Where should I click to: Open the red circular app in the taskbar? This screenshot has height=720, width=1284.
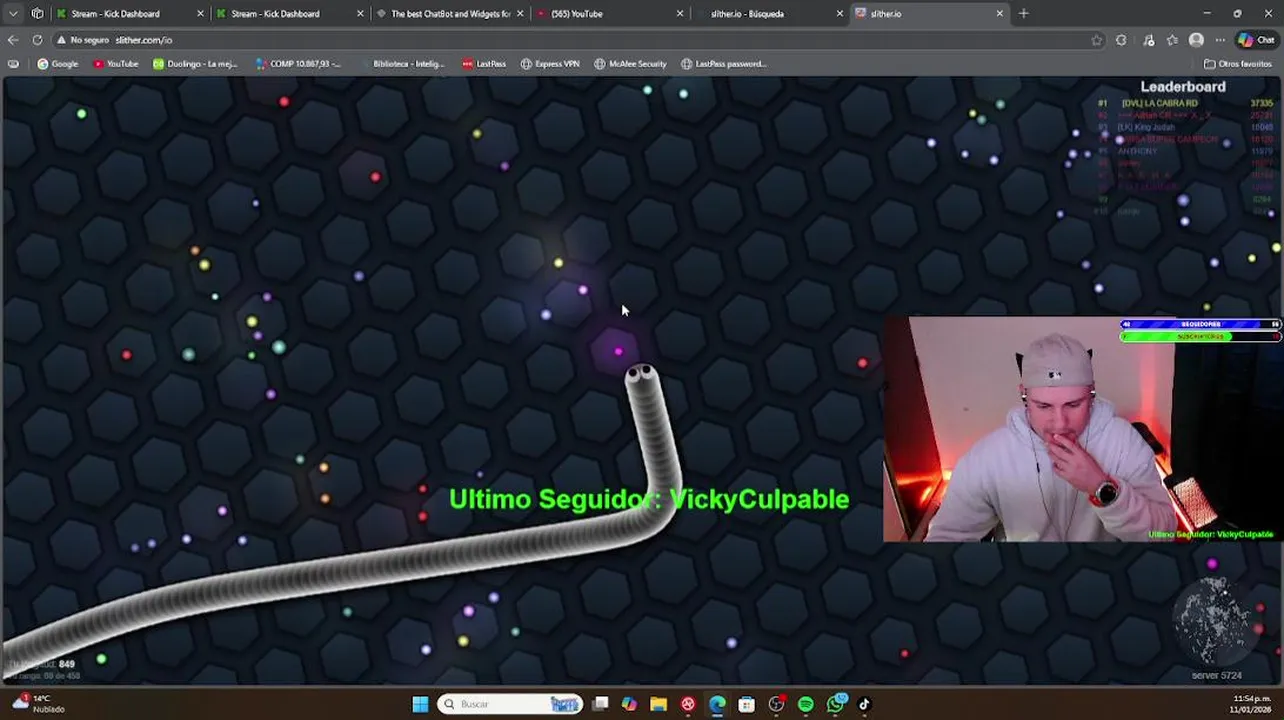tap(688, 704)
